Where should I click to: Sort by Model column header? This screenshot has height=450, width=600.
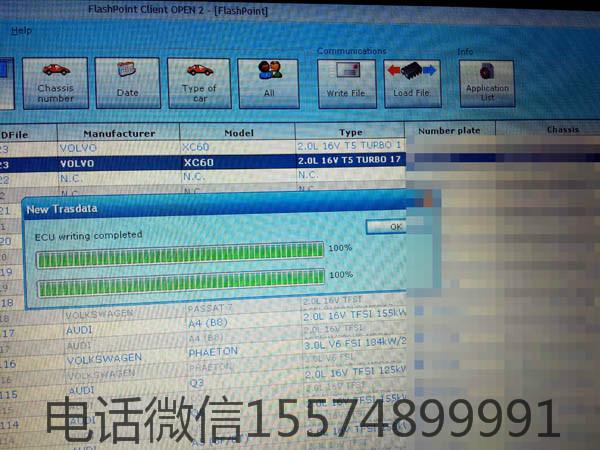point(238,133)
